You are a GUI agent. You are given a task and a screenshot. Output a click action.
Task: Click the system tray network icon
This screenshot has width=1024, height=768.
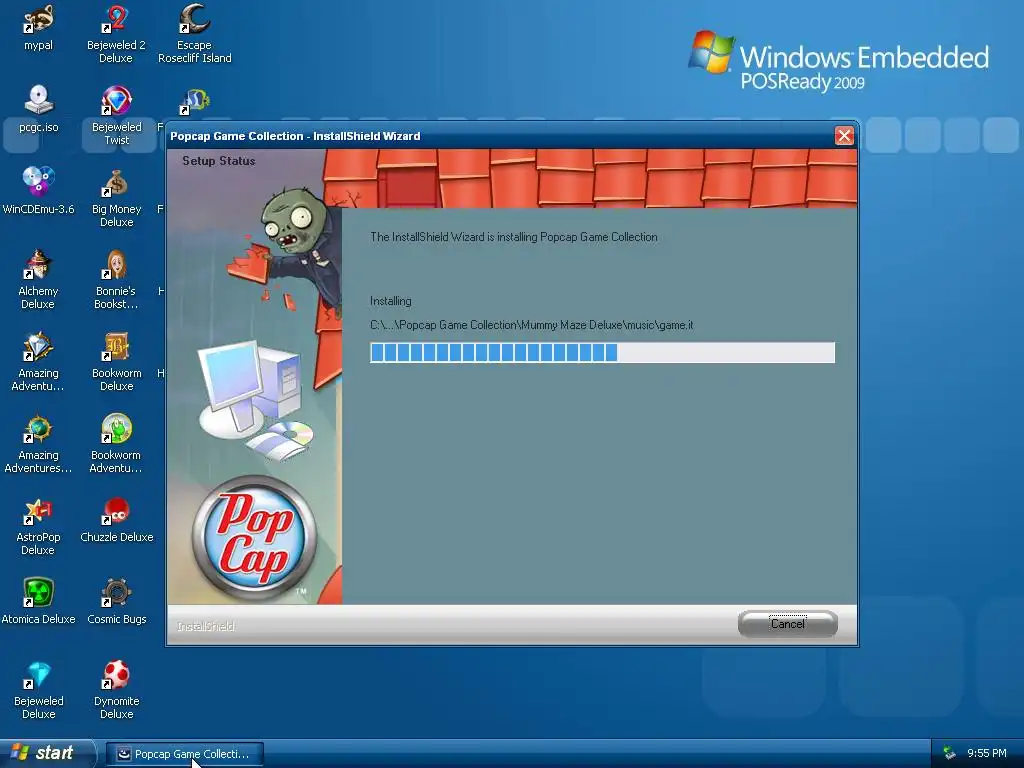point(950,753)
